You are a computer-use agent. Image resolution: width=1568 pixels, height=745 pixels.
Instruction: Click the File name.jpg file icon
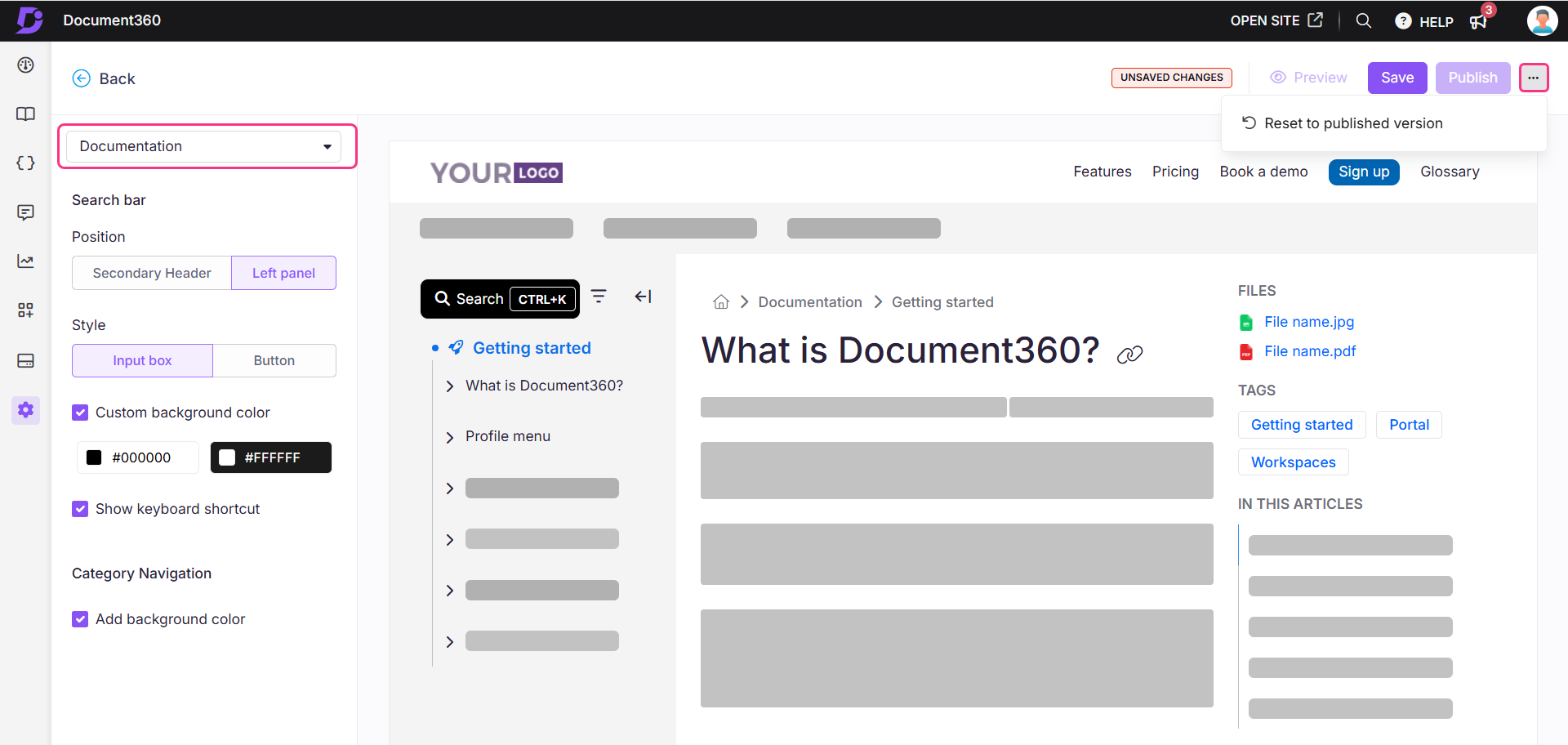(x=1246, y=322)
